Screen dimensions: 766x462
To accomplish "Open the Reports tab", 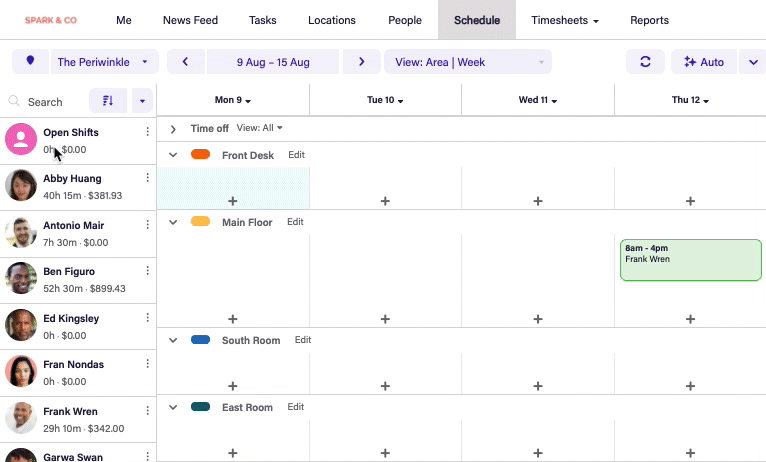I will [649, 20].
